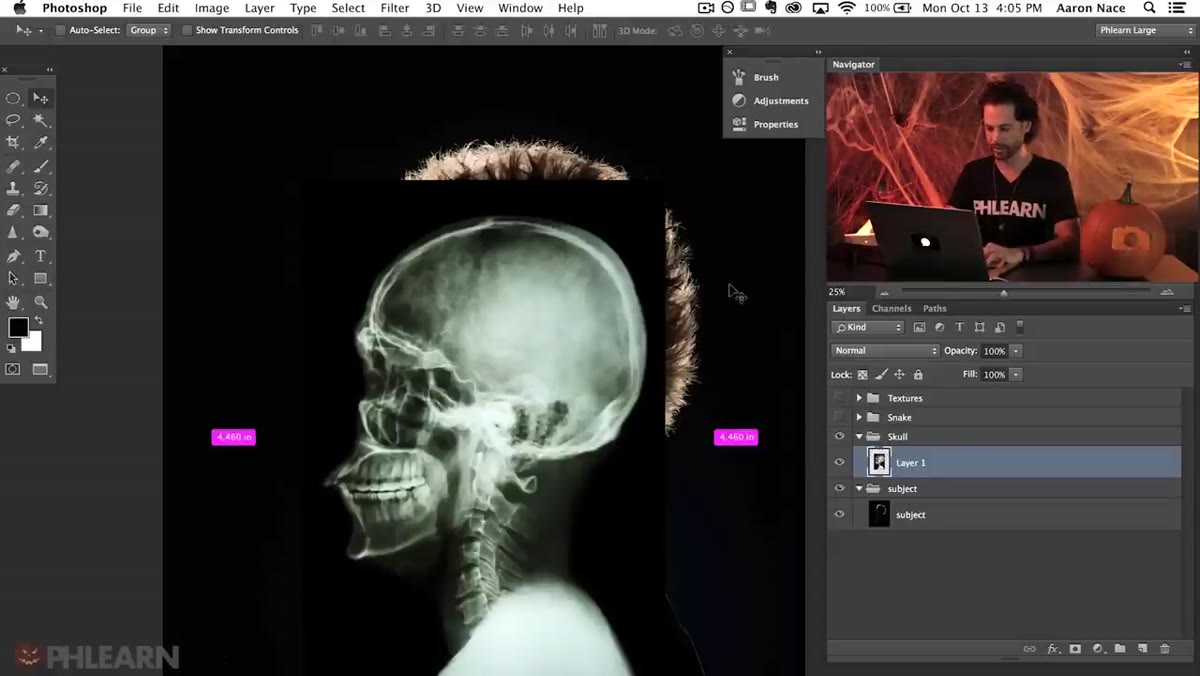Toggle Quick Mask mode

13,369
